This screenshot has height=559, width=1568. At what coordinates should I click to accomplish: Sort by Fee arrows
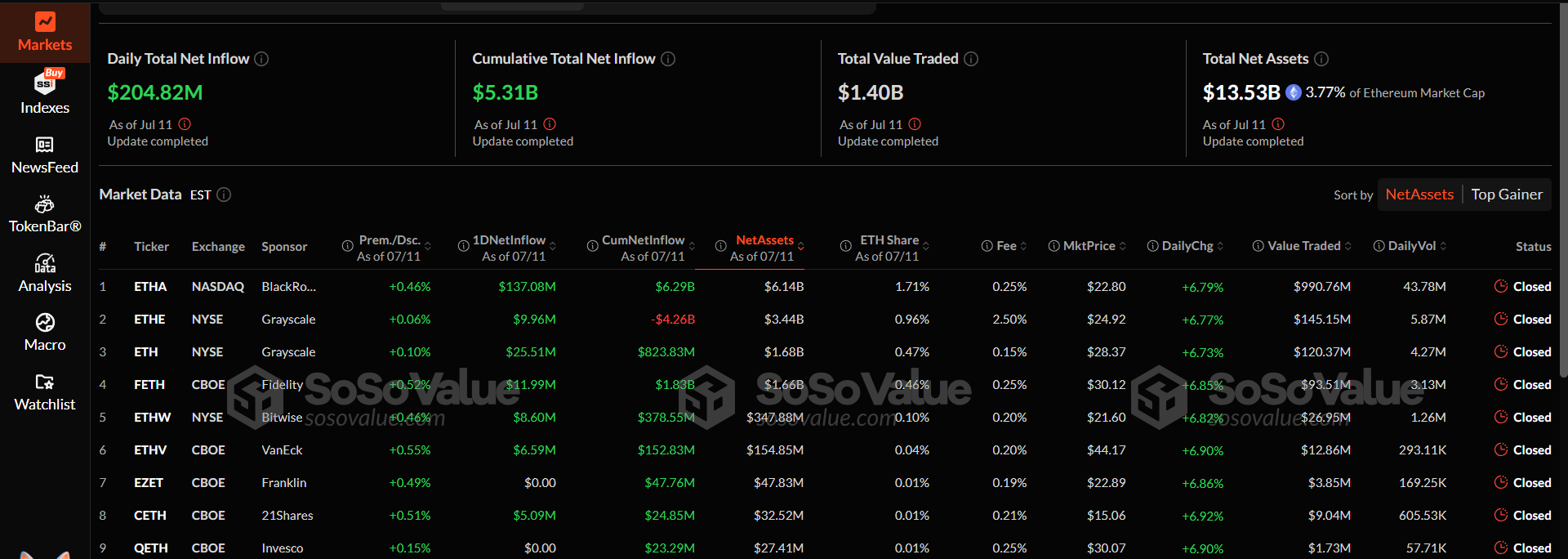click(x=1023, y=246)
